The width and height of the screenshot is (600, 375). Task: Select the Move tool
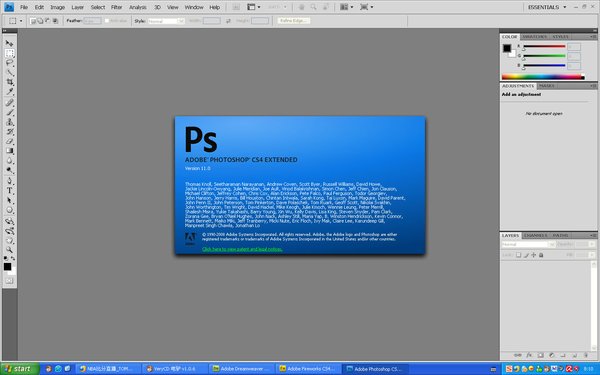click(x=10, y=43)
